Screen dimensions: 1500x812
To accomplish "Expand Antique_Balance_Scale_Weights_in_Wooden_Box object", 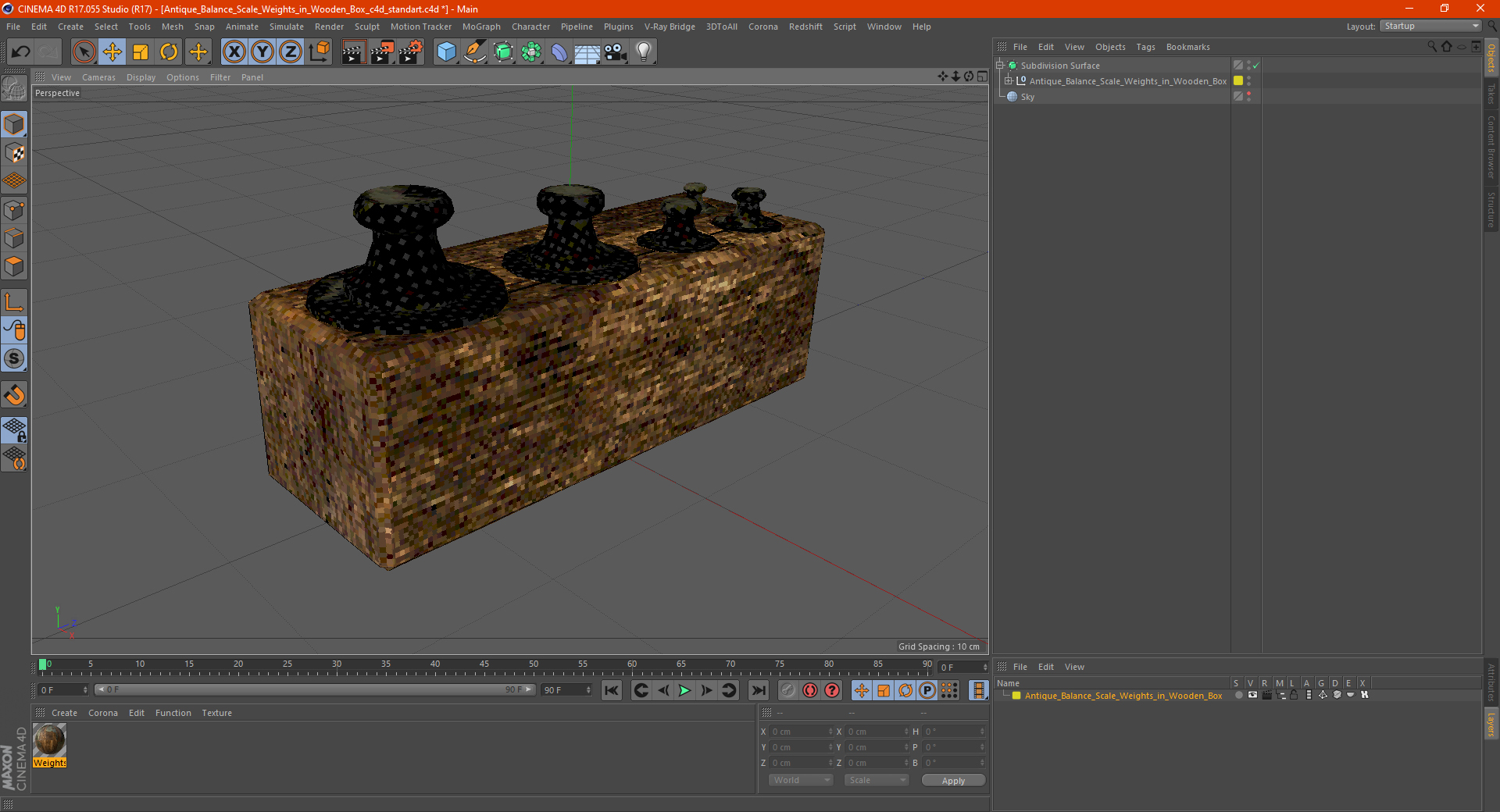I will [1008, 81].
